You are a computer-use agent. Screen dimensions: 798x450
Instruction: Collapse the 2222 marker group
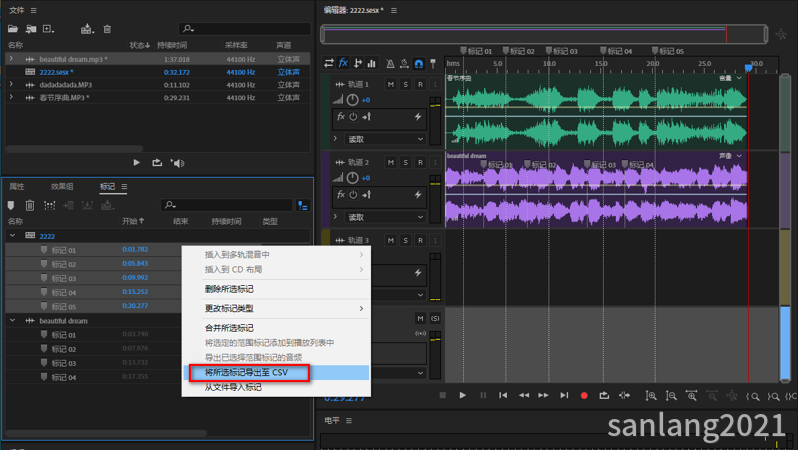pos(13,236)
